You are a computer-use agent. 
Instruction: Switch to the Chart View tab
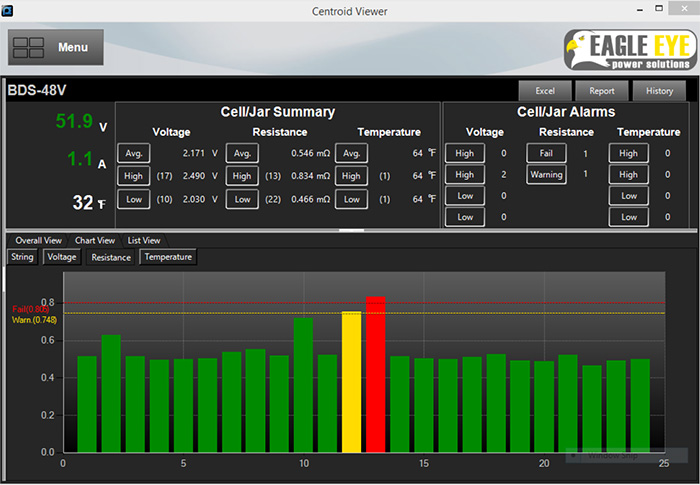pos(96,240)
